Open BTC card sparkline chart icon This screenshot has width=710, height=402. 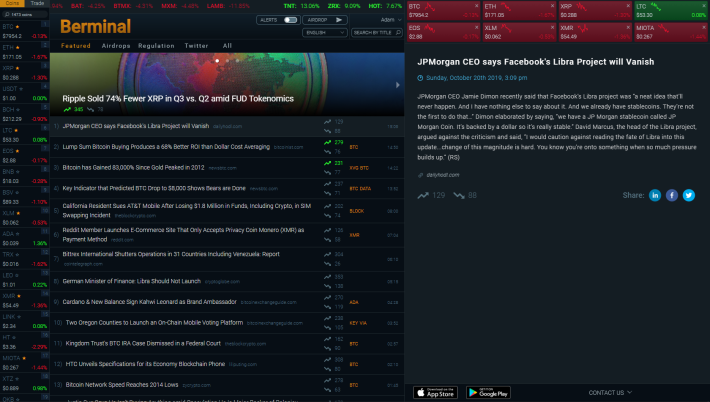[430, 7]
